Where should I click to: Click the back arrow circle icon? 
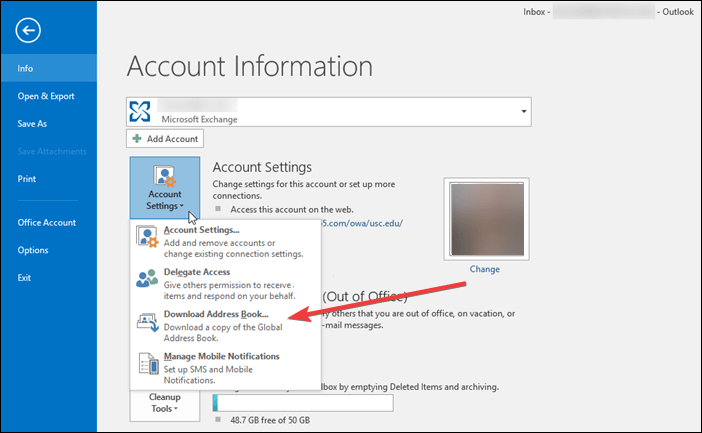(x=28, y=30)
